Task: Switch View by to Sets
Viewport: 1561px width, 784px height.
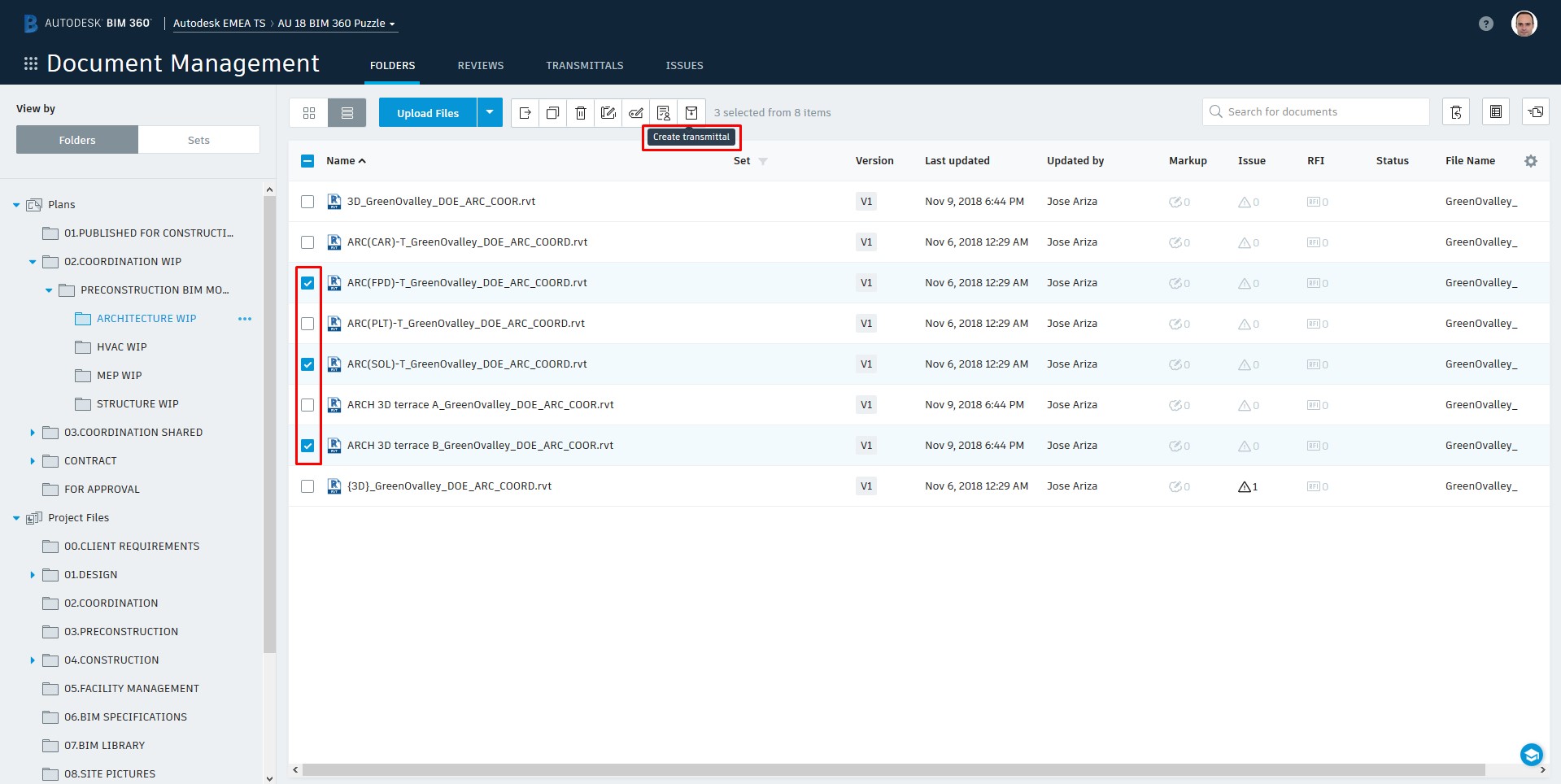Action: (x=198, y=140)
